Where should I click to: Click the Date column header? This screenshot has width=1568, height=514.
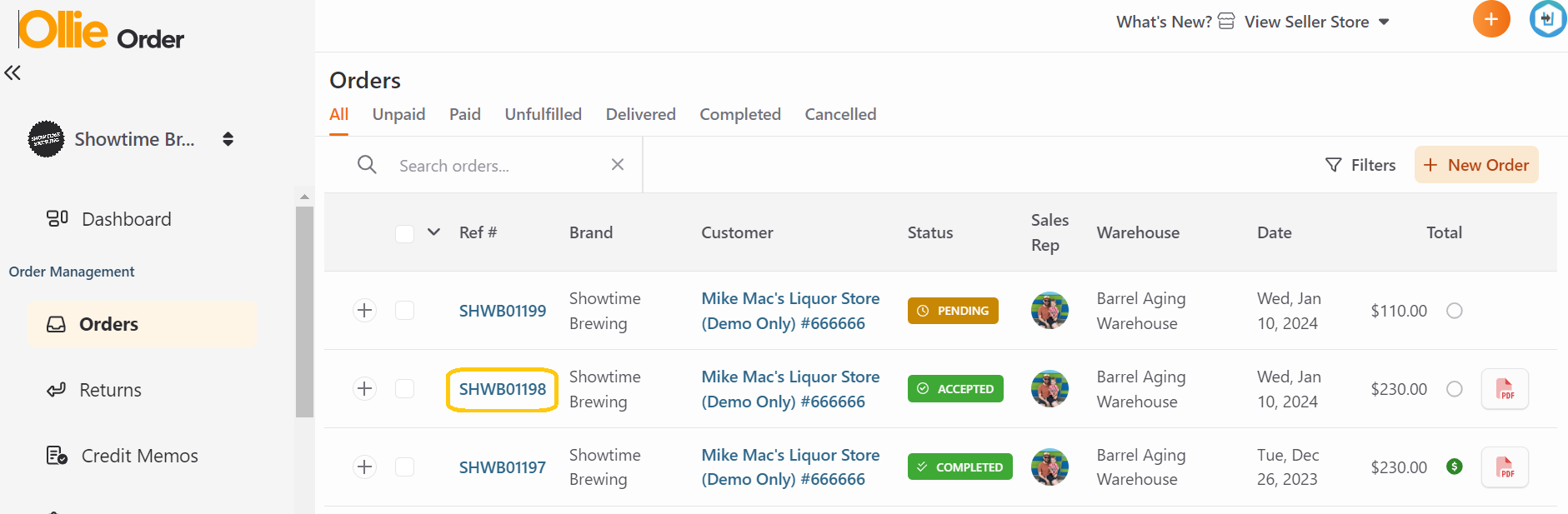pyautogui.click(x=1275, y=232)
